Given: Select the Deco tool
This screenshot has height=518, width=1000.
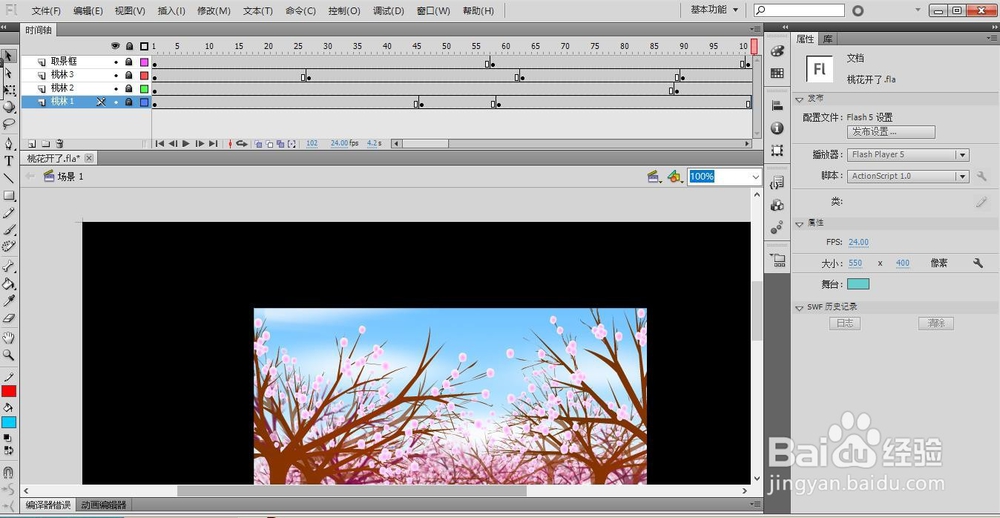Looking at the screenshot, I should pos(8,246).
